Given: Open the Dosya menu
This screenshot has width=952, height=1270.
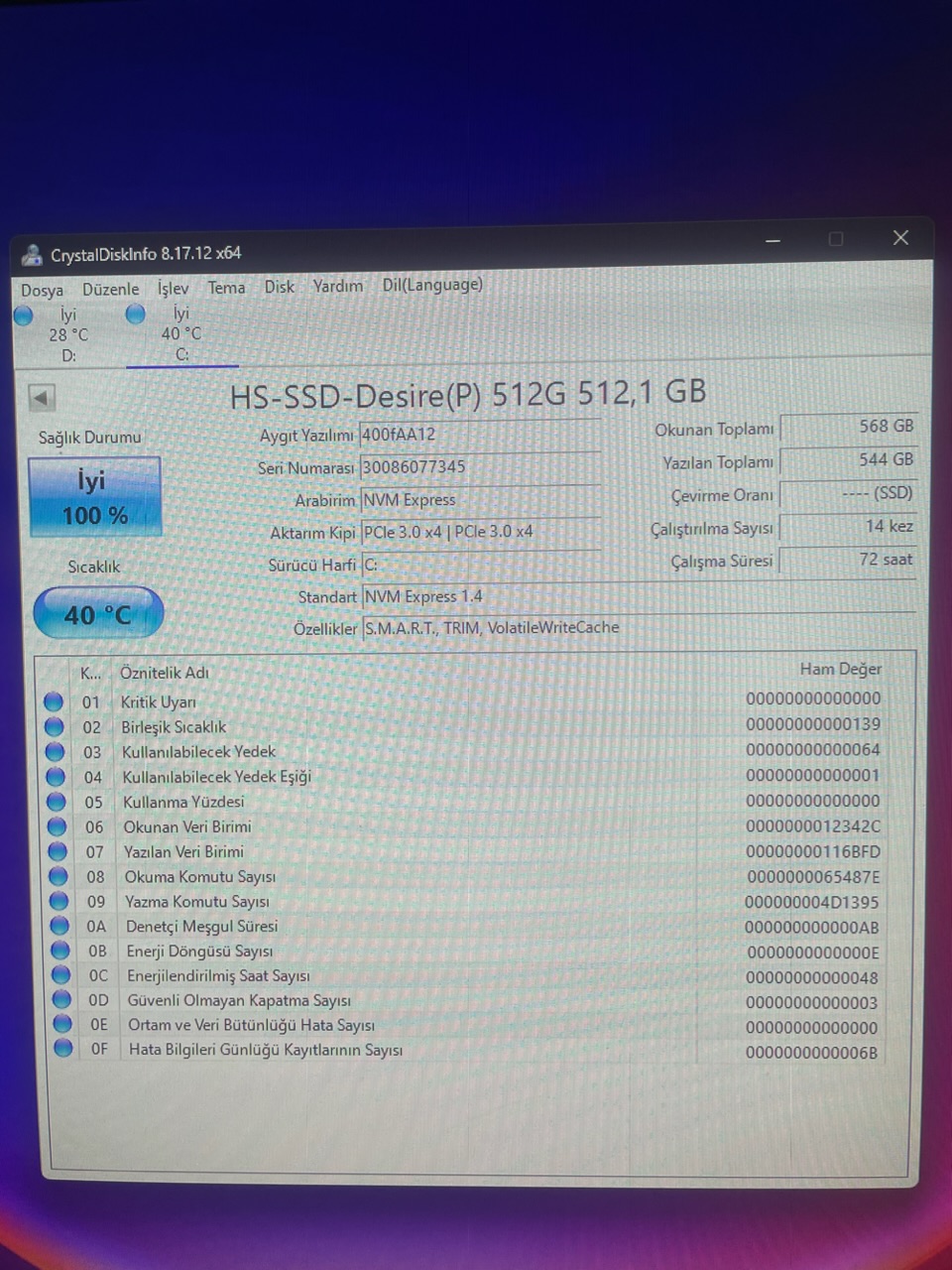Looking at the screenshot, I should click(42, 290).
